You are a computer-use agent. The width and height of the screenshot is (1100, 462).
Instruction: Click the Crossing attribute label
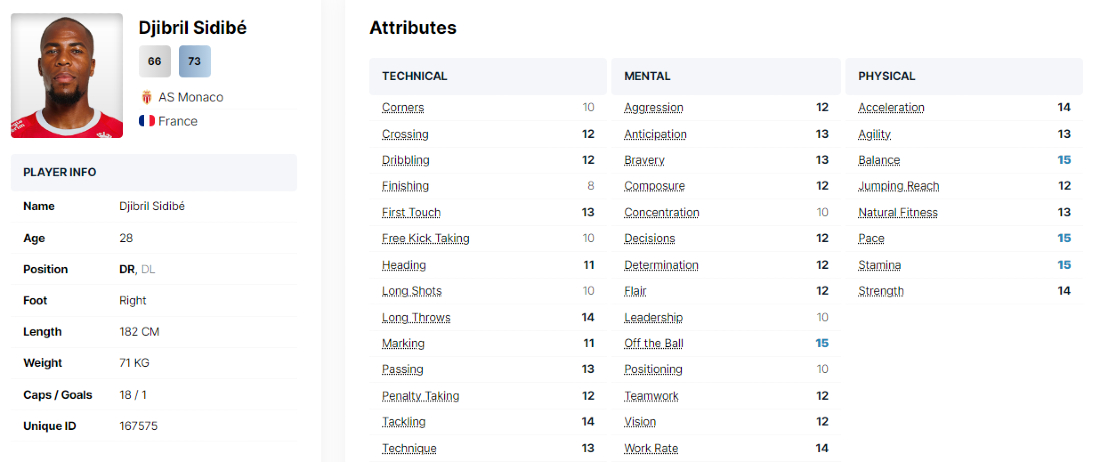tap(405, 134)
